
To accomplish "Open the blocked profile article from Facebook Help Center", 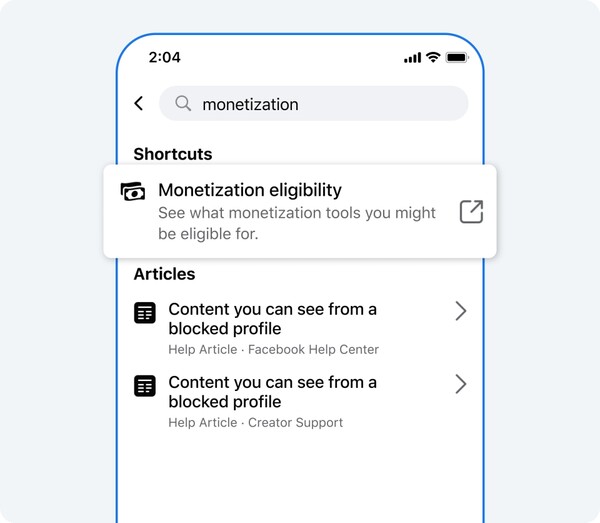I will click(x=272, y=319).
